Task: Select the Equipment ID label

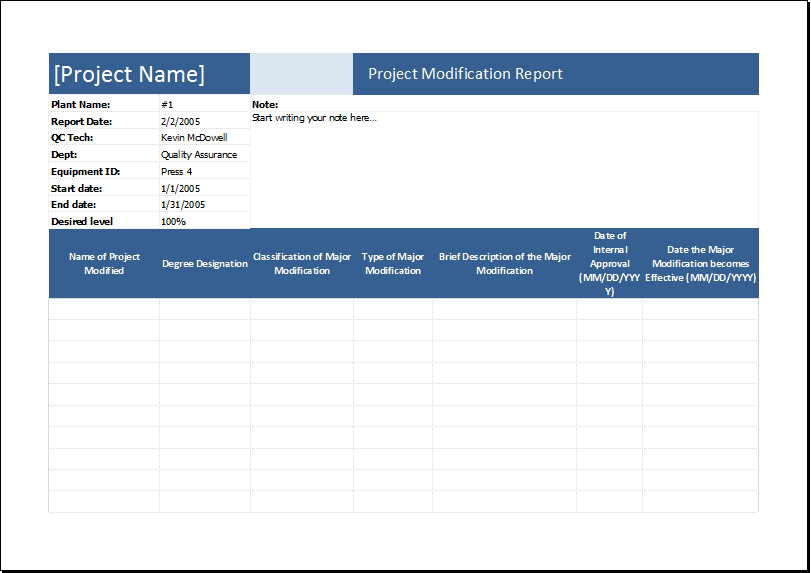Action: click(x=85, y=172)
